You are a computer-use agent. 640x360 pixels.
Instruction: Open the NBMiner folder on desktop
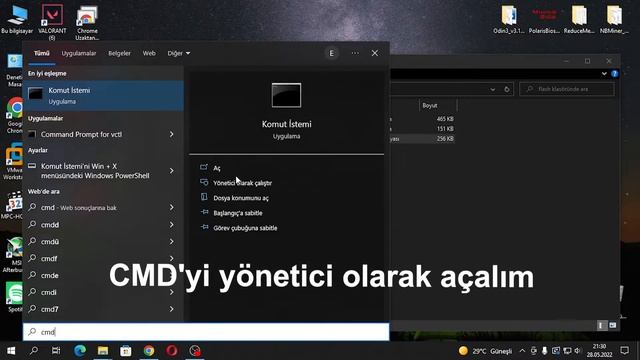tap(614, 19)
